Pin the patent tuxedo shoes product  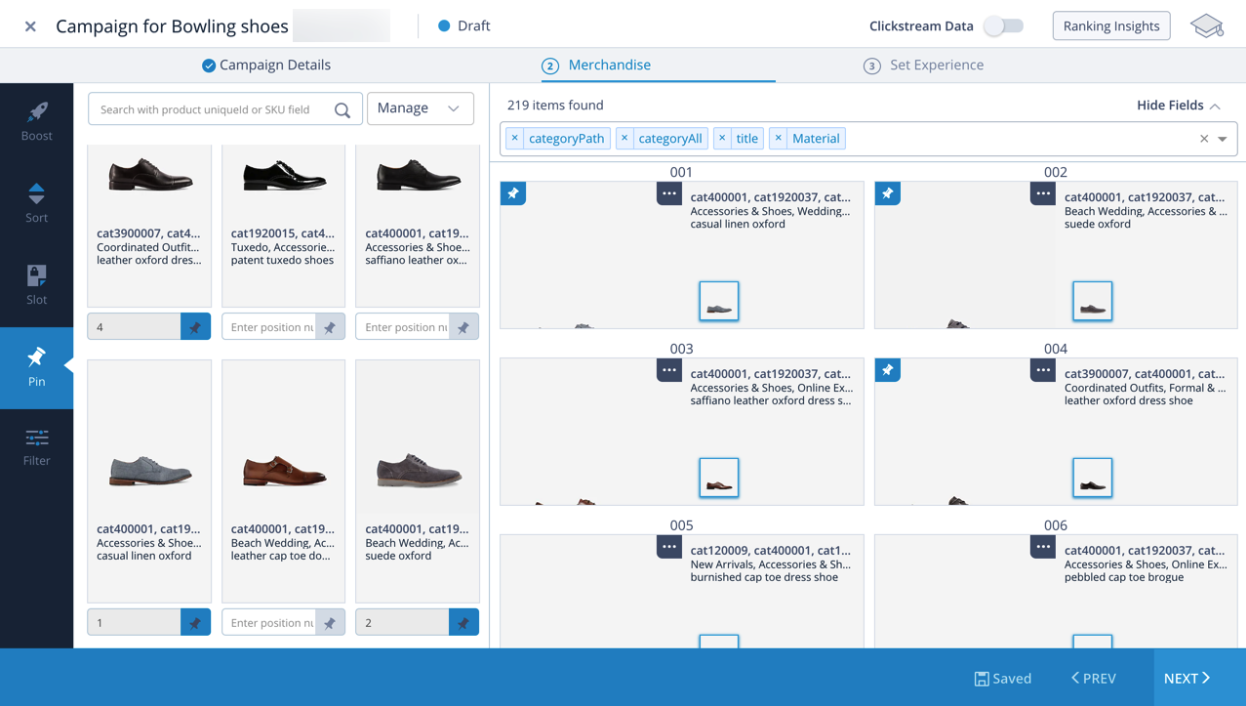coord(329,327)
